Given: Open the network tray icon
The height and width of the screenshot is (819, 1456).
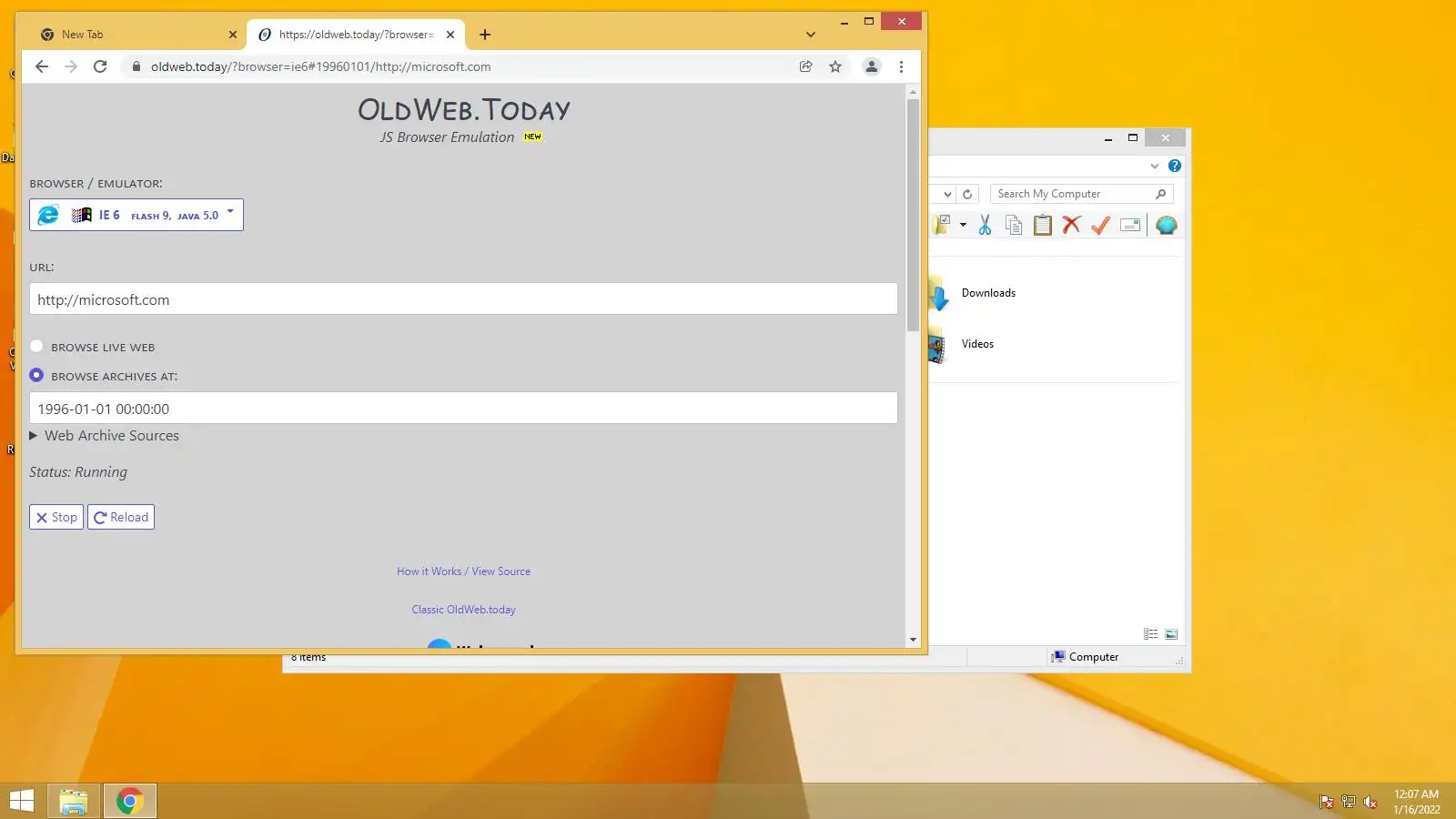Looking at the screenshot, I should click(x=1349, y=802).
